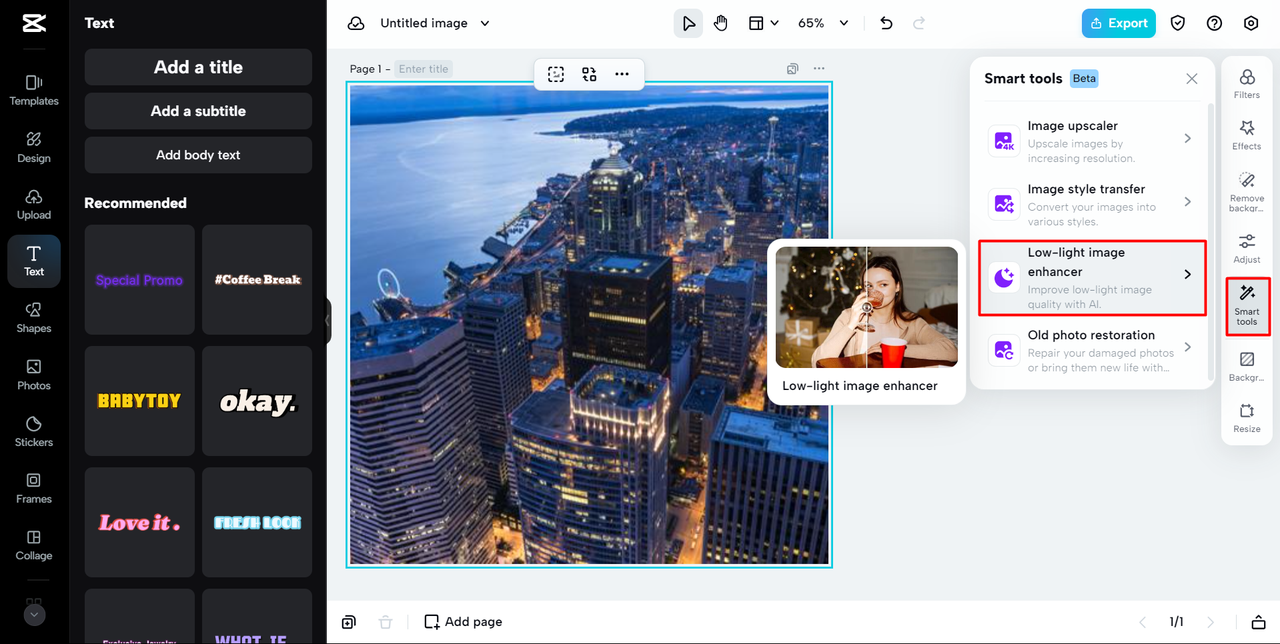1280x644 pixels.
Task: Open the Resize right panel
Action: [1247, 417]
